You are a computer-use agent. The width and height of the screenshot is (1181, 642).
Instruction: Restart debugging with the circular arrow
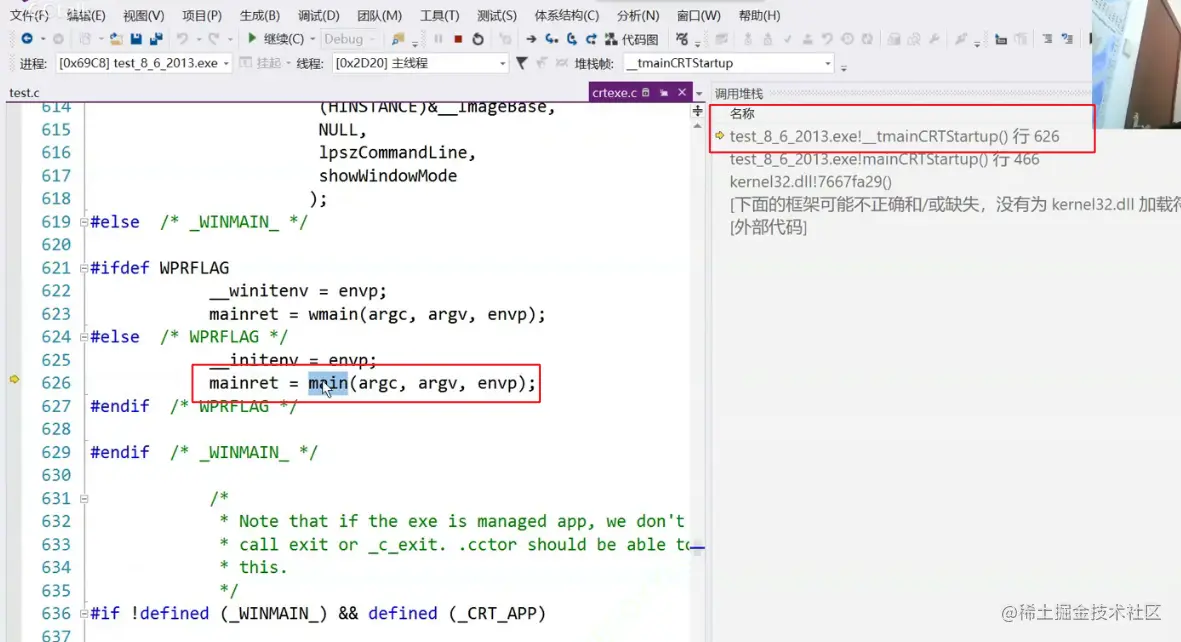coord(478,38)
